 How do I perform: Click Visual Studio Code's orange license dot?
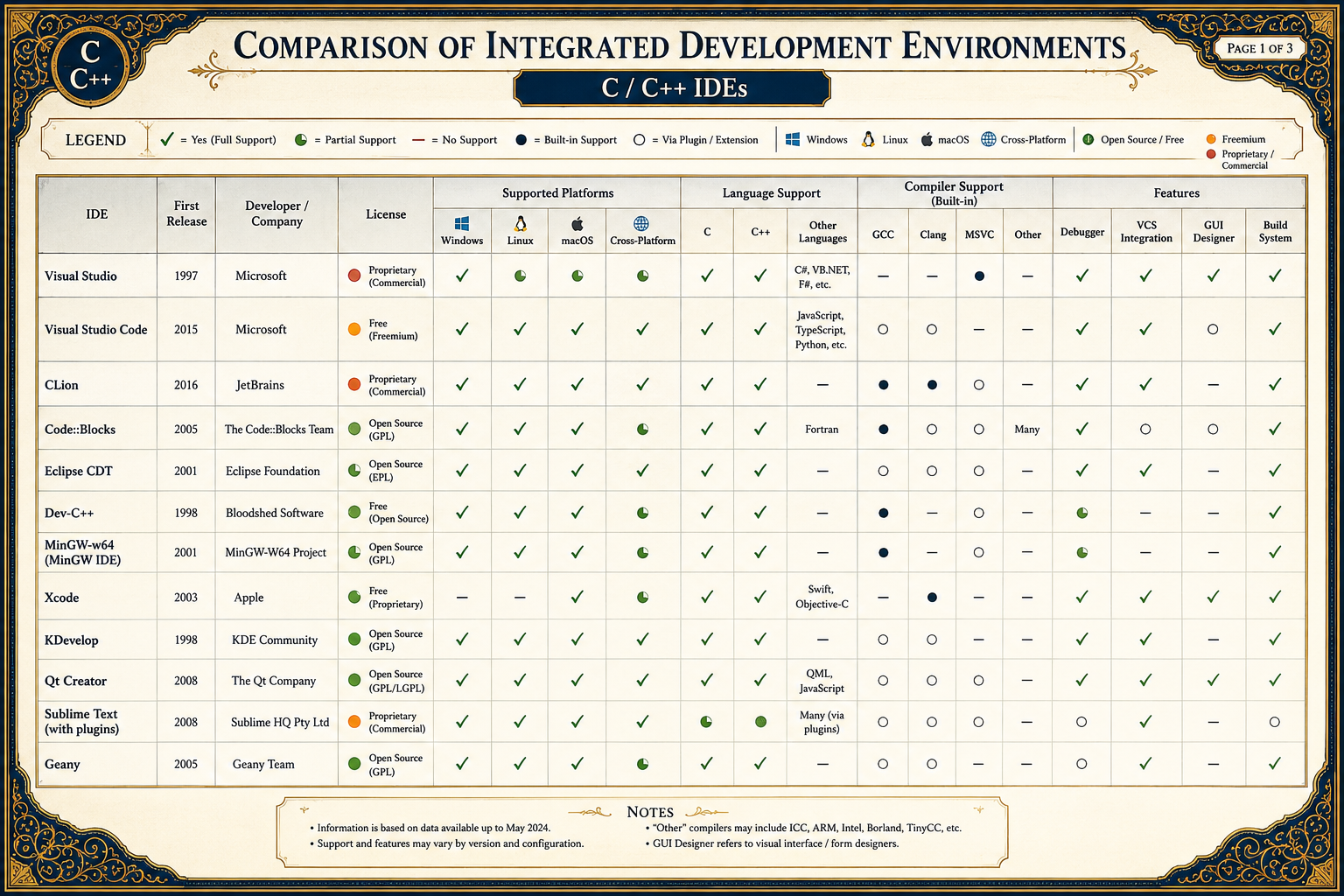point(354,330)
